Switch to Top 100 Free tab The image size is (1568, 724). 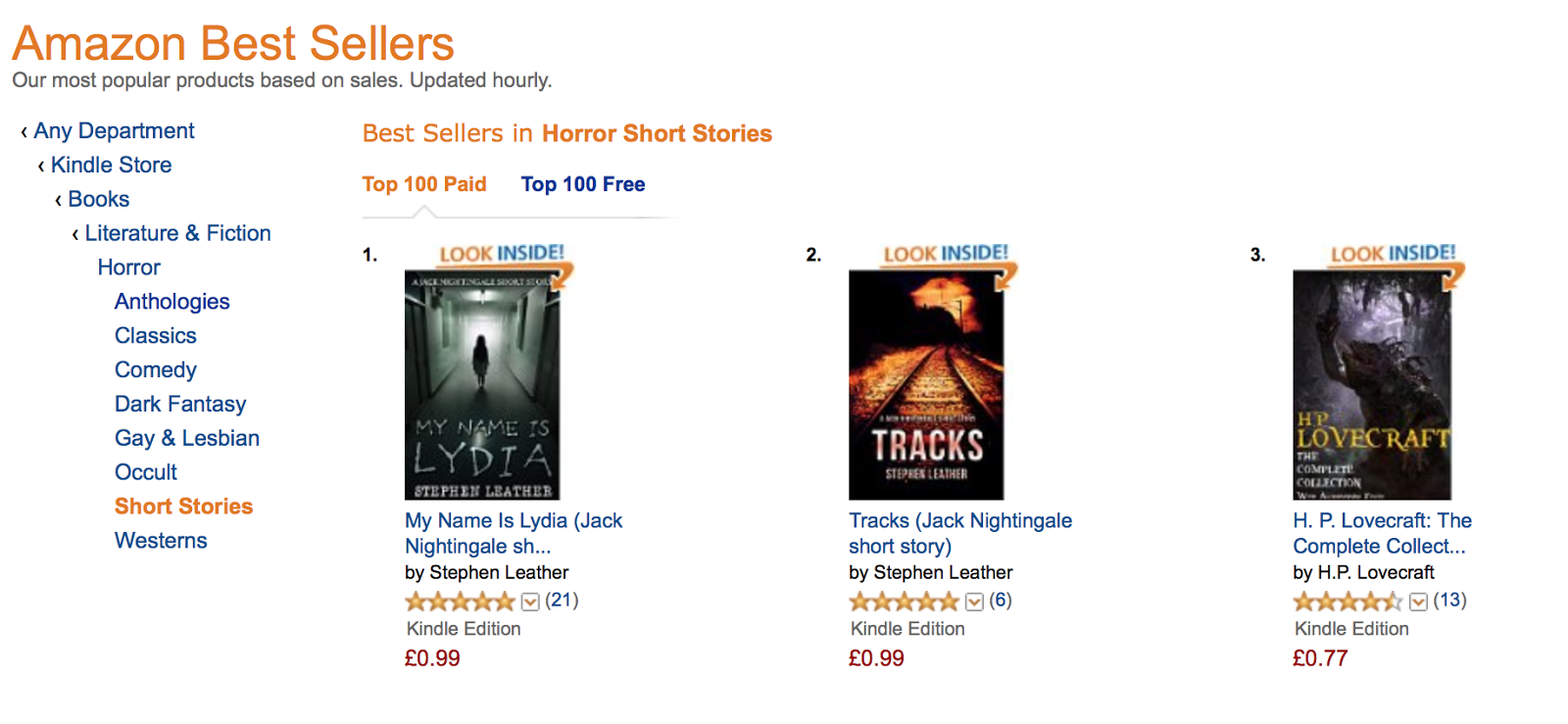coord(583,184)
